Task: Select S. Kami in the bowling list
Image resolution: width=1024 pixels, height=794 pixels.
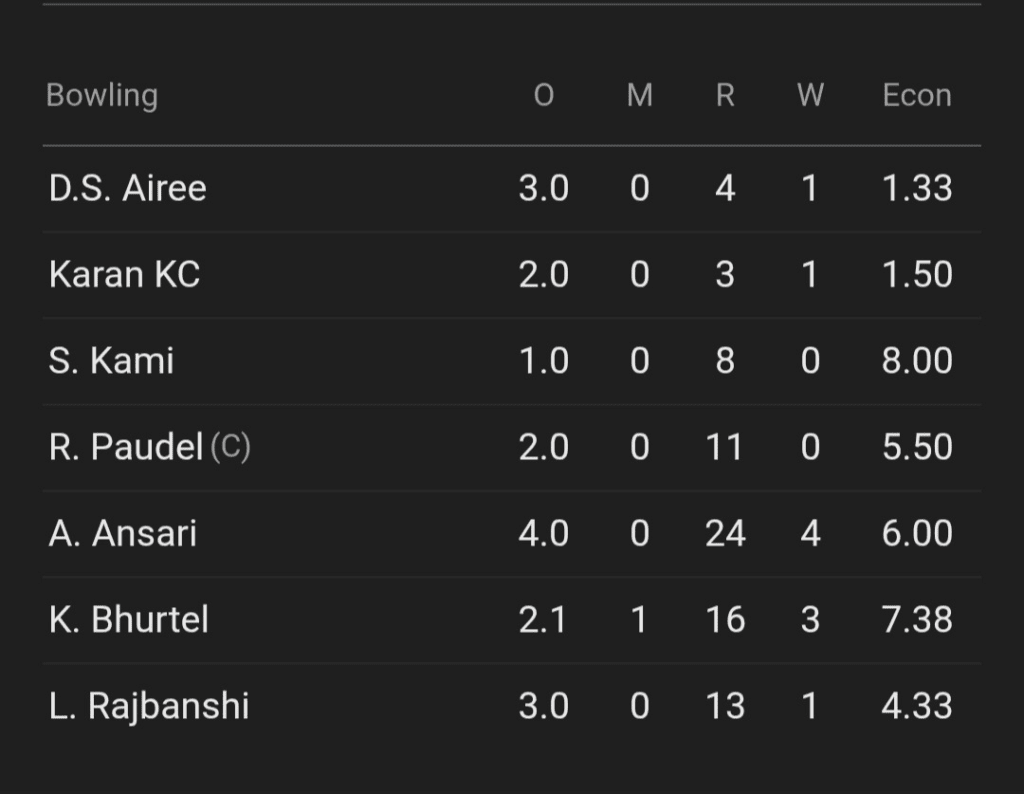Action: (x=111, y=361)
